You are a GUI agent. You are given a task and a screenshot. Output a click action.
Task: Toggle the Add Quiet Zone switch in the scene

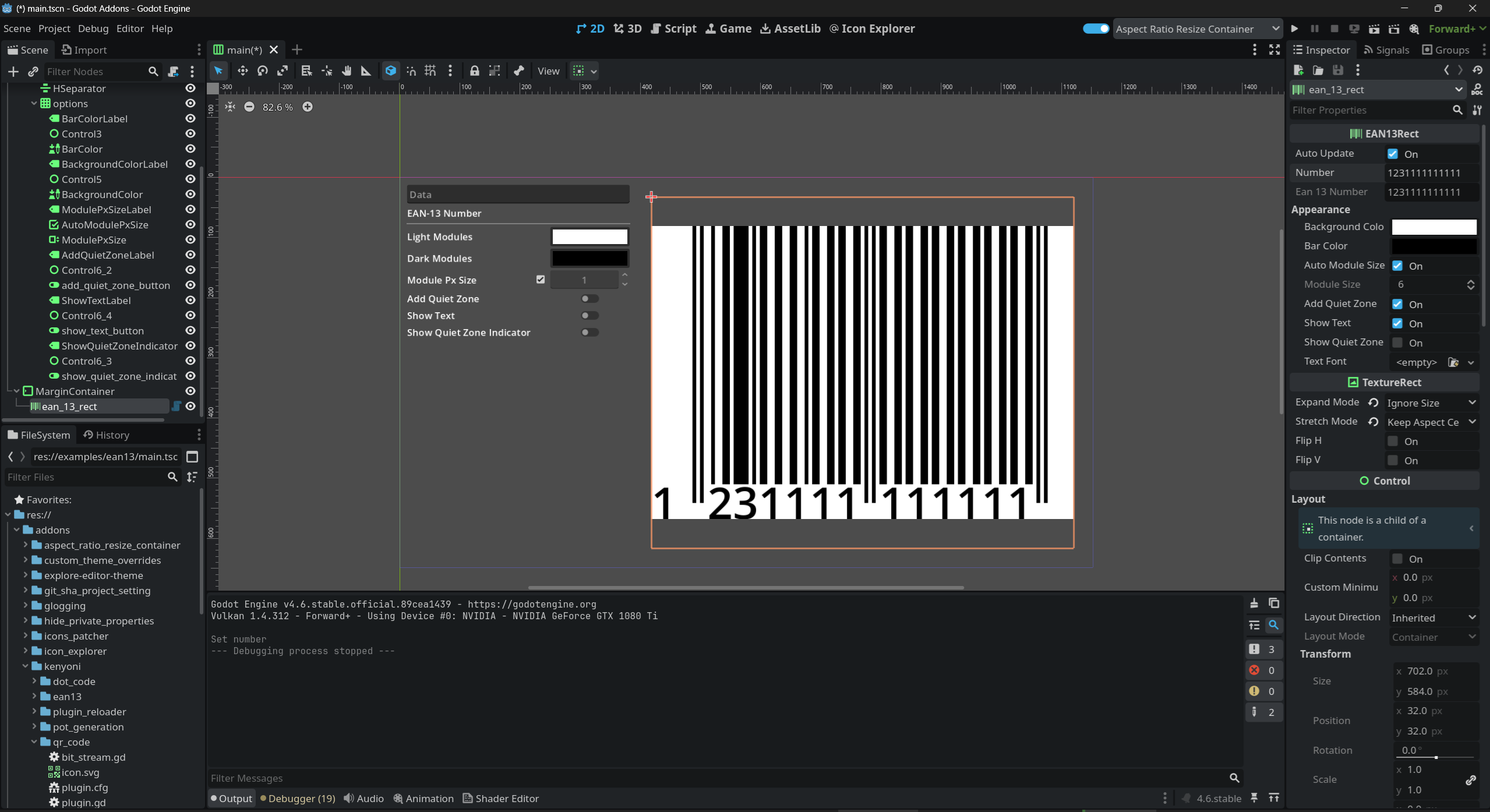coord(589,299)
